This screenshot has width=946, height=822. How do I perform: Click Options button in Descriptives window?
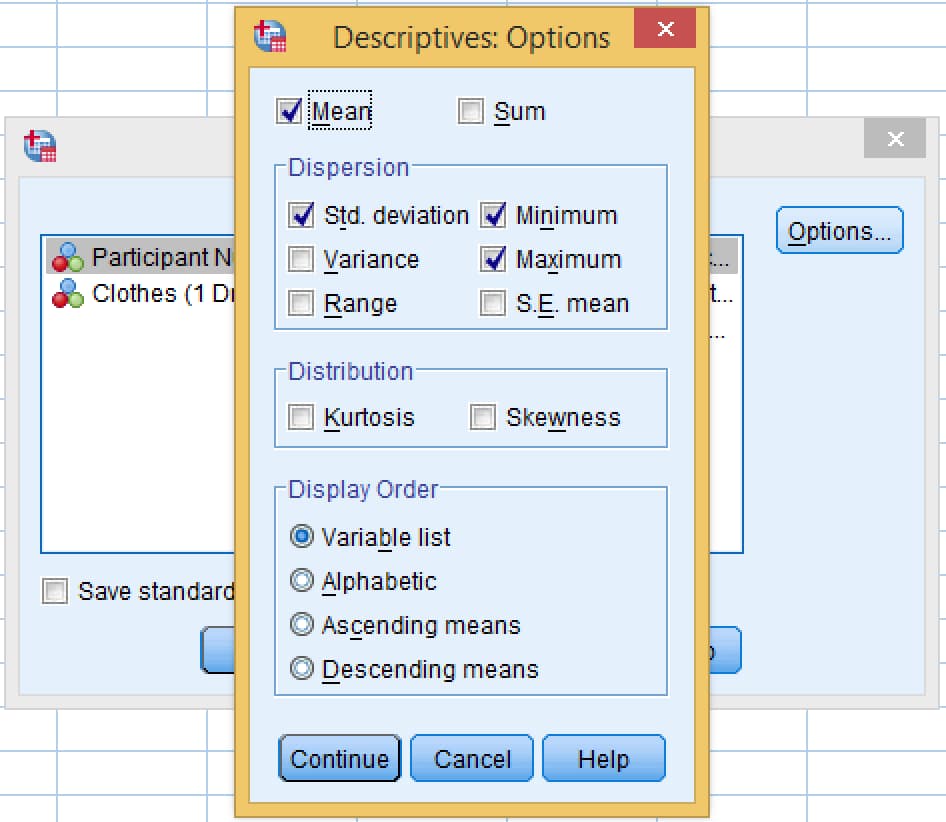tap(839, 231)
